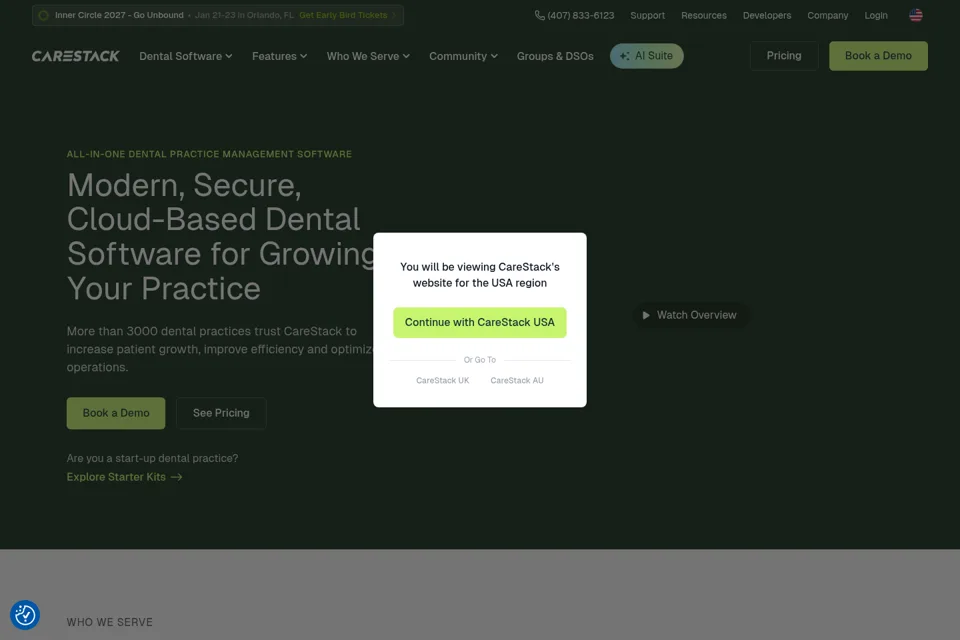Call (407) 833-6123 phone link
The width and height of the screenshot is (960, 640).
coord(574,15)
